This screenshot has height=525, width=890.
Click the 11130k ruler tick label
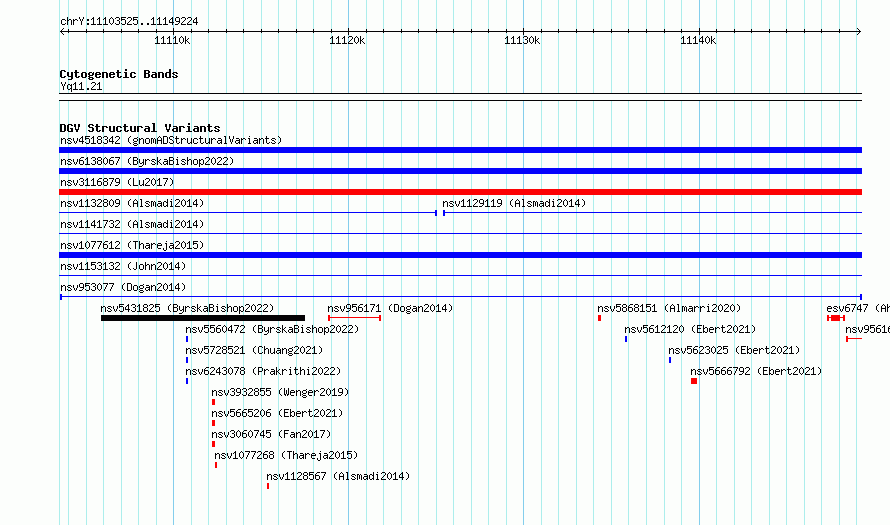[x=522, y=40]
